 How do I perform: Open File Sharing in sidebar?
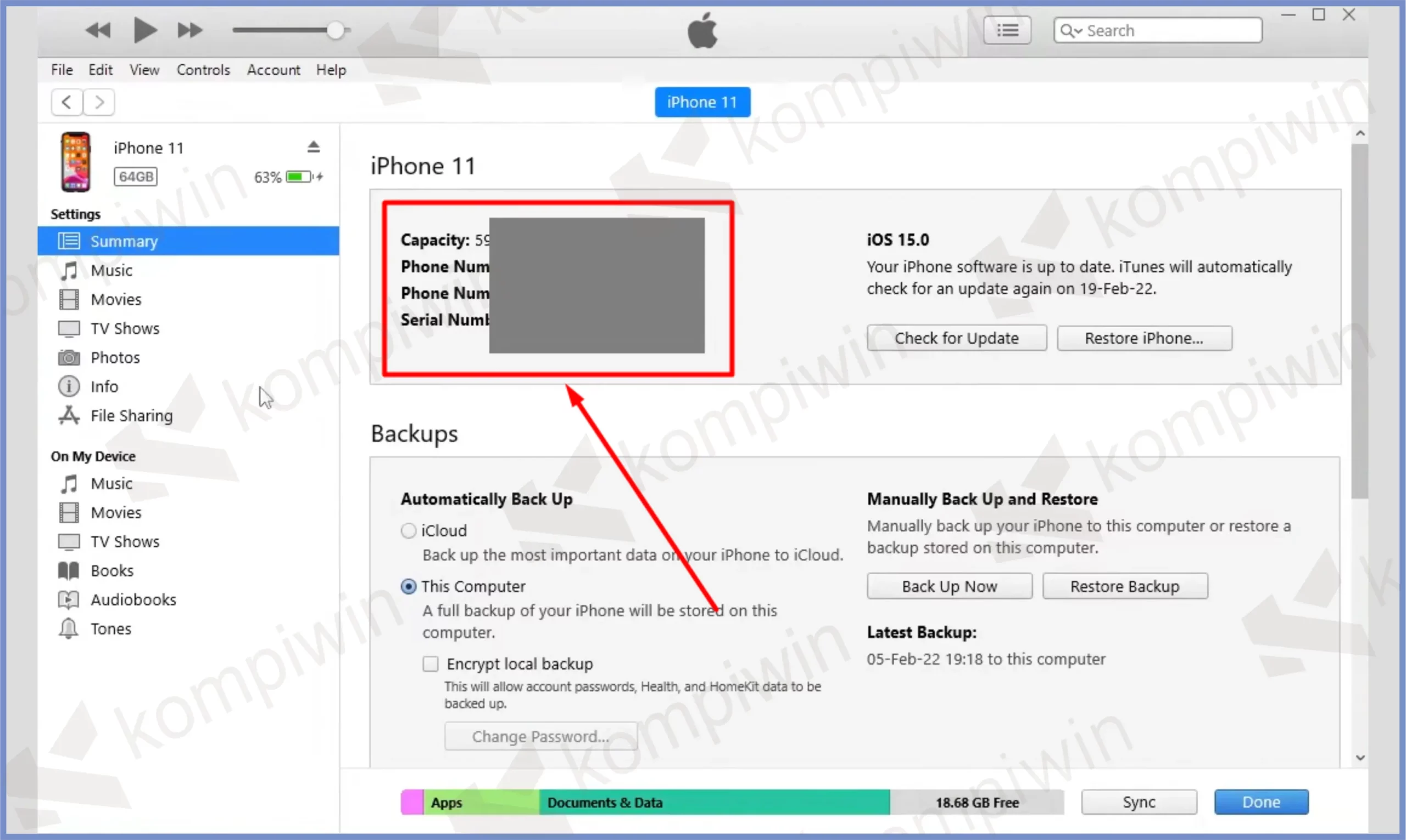tap(131, 416)
